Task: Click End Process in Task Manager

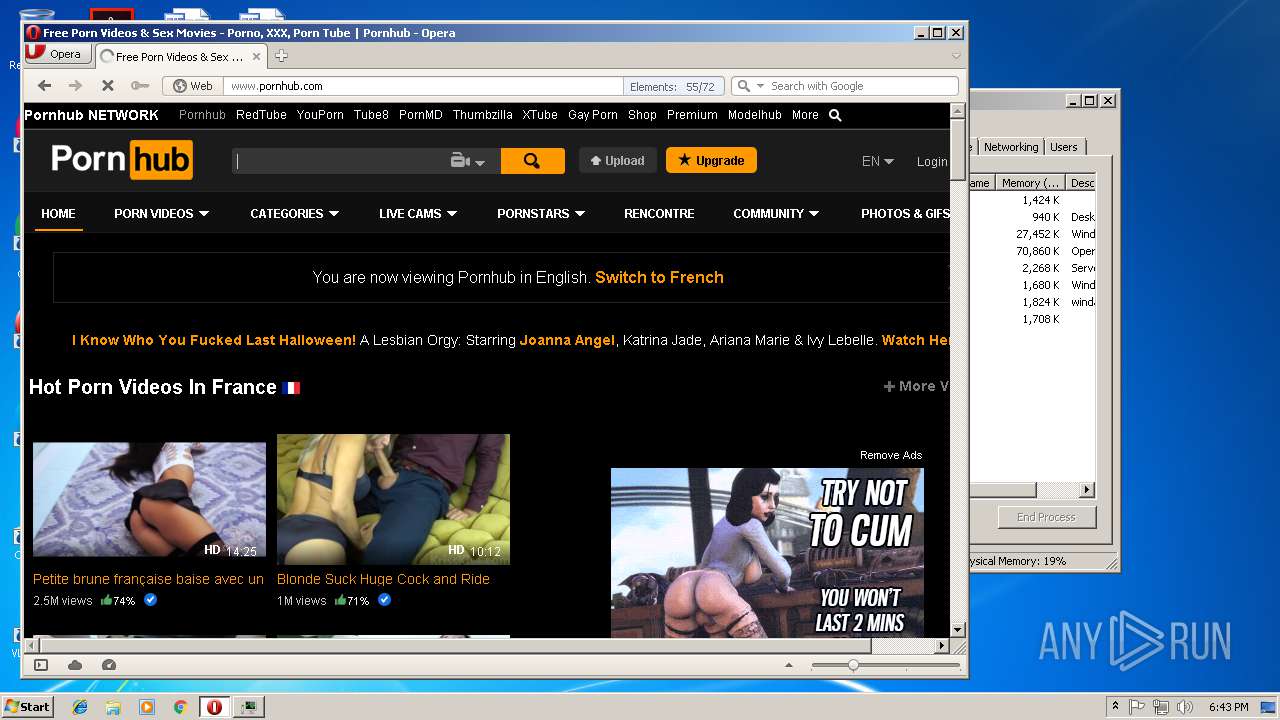Action: click(1046, 517)
